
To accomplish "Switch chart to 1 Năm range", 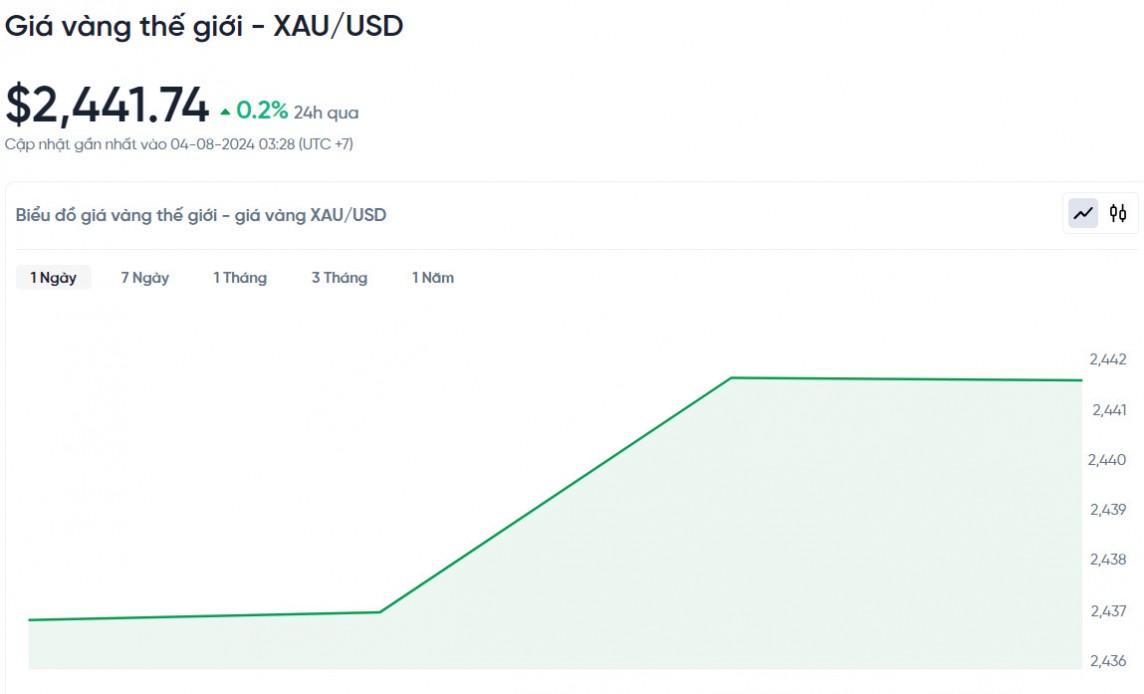I will pos(433,278).
